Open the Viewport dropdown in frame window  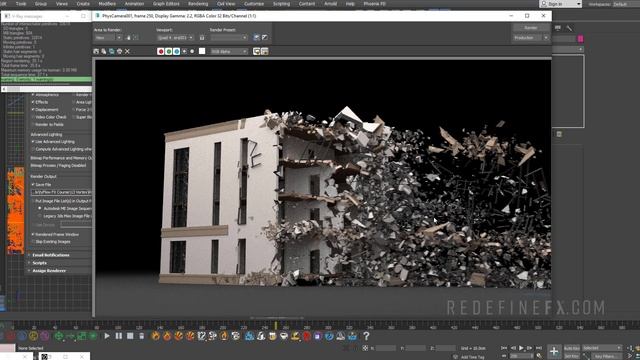coord(175,38)
